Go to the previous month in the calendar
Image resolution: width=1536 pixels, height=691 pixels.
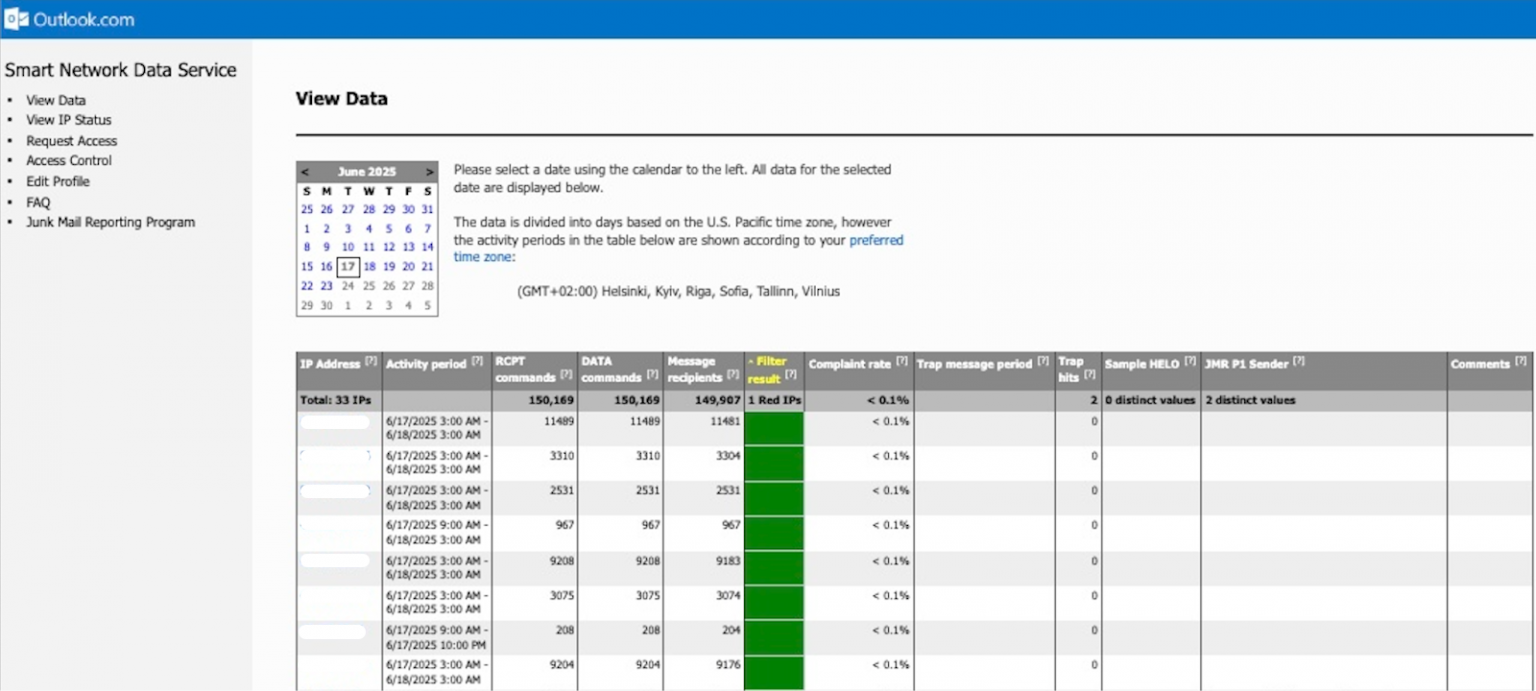point(304,171)
